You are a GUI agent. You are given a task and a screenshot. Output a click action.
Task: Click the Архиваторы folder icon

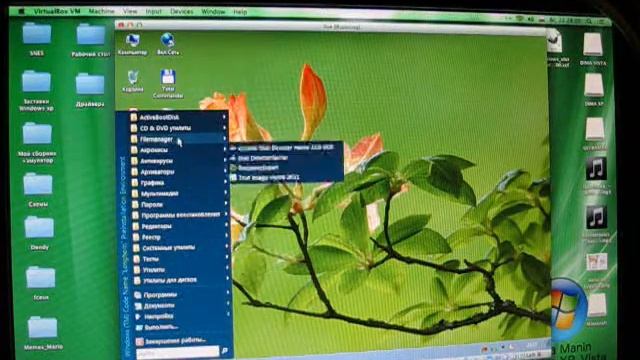click(134, 172)
